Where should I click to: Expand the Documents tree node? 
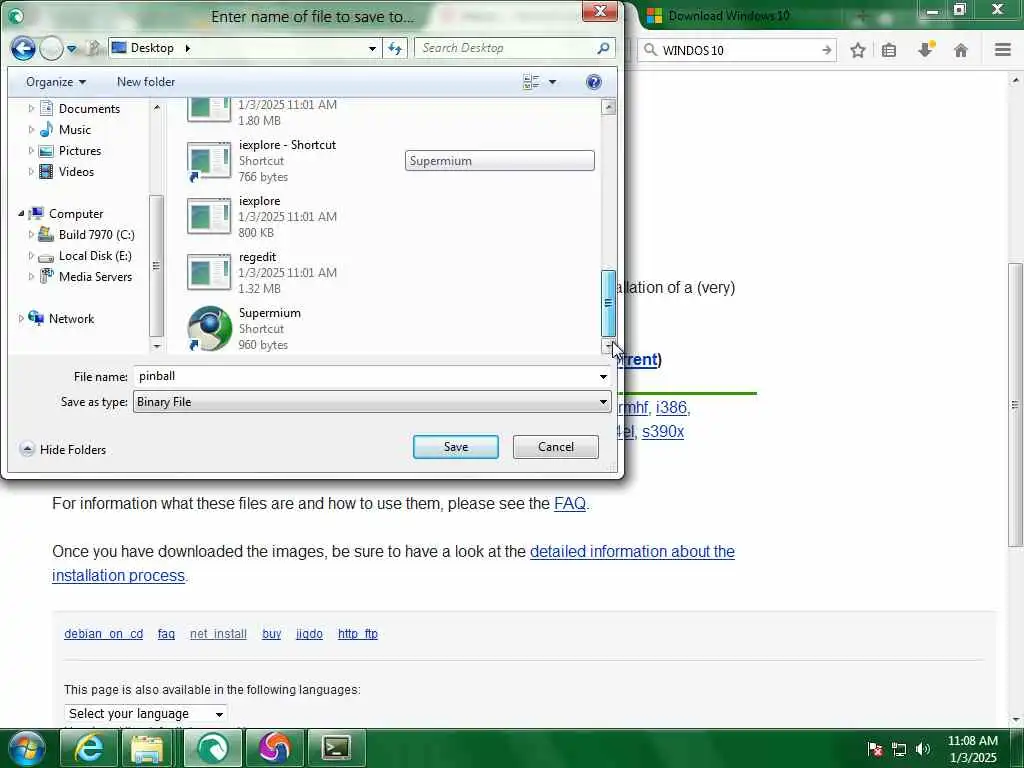(31, 109)
